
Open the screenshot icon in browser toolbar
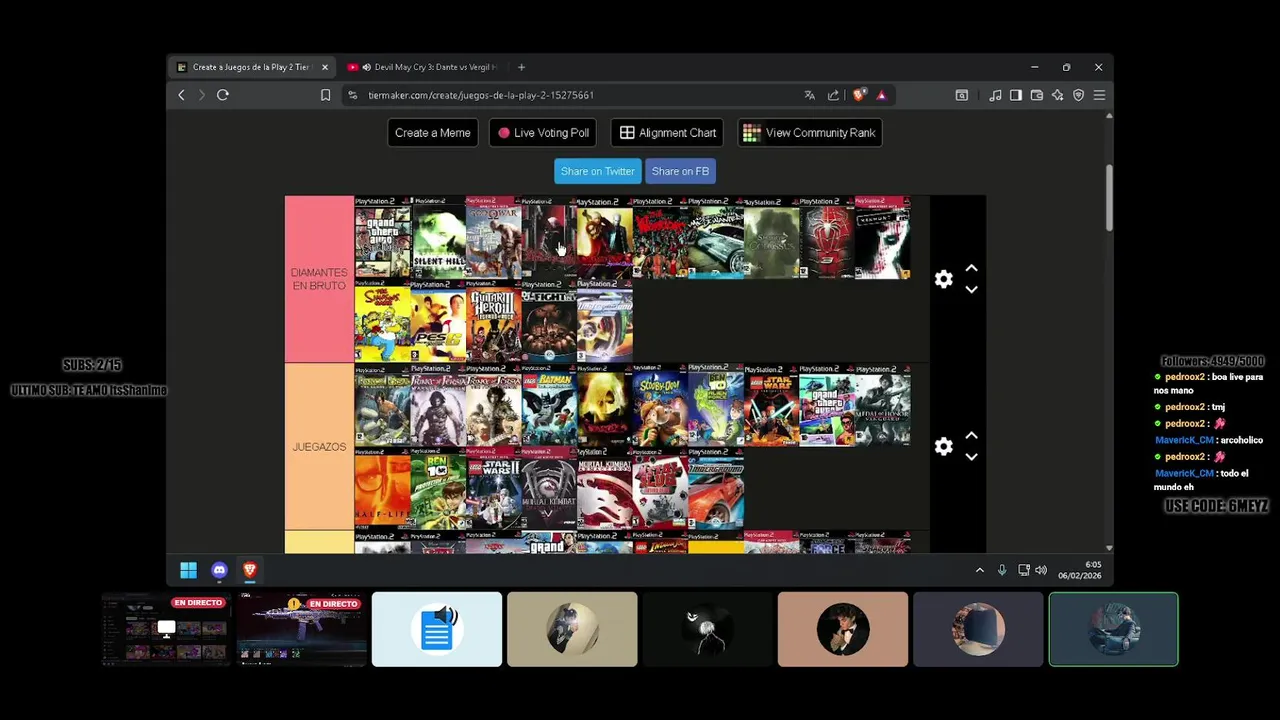(x=962, y=95)
